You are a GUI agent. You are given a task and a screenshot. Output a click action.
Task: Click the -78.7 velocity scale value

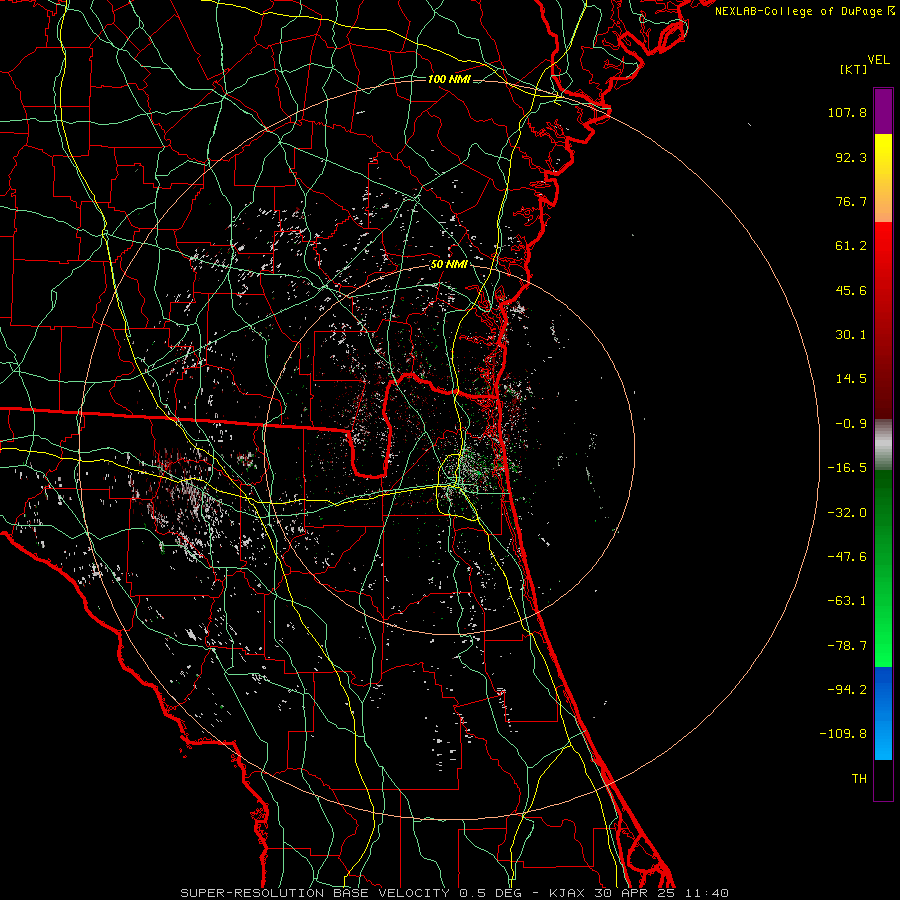coord(847,646)
